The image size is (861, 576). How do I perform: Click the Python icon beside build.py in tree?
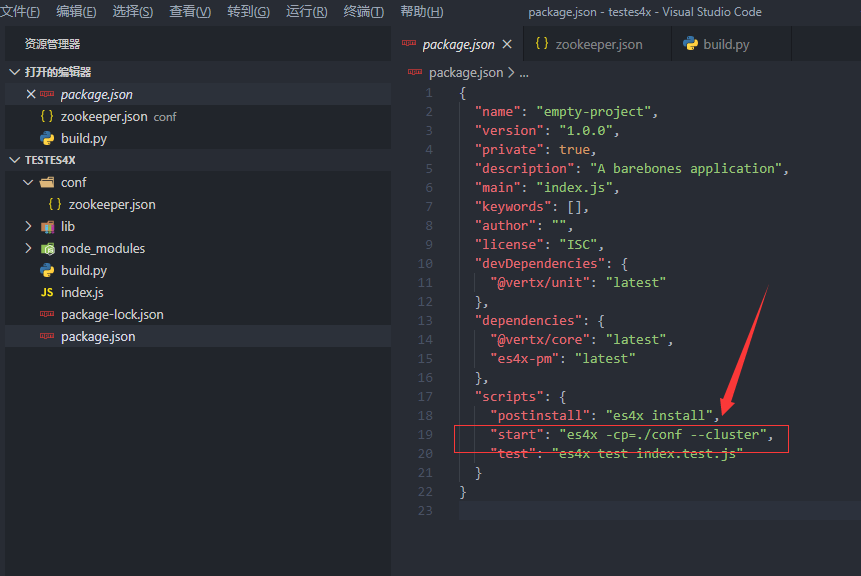[47, 270]
